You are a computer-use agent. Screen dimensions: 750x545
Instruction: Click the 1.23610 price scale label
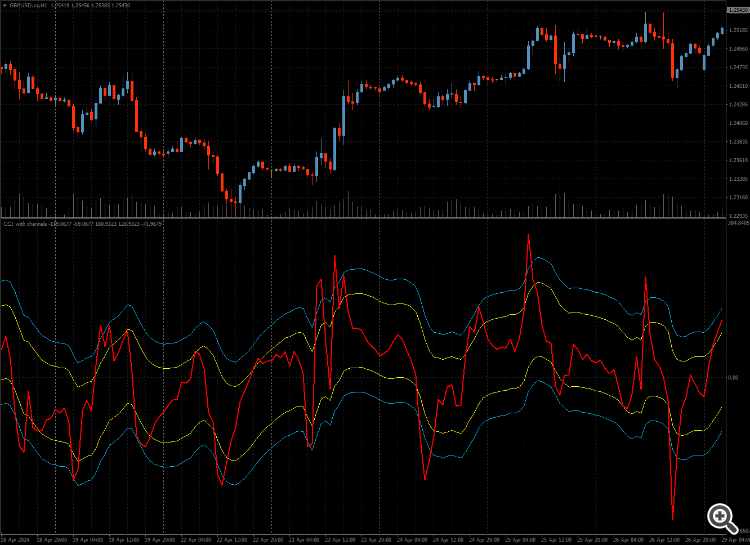(738, 160)
